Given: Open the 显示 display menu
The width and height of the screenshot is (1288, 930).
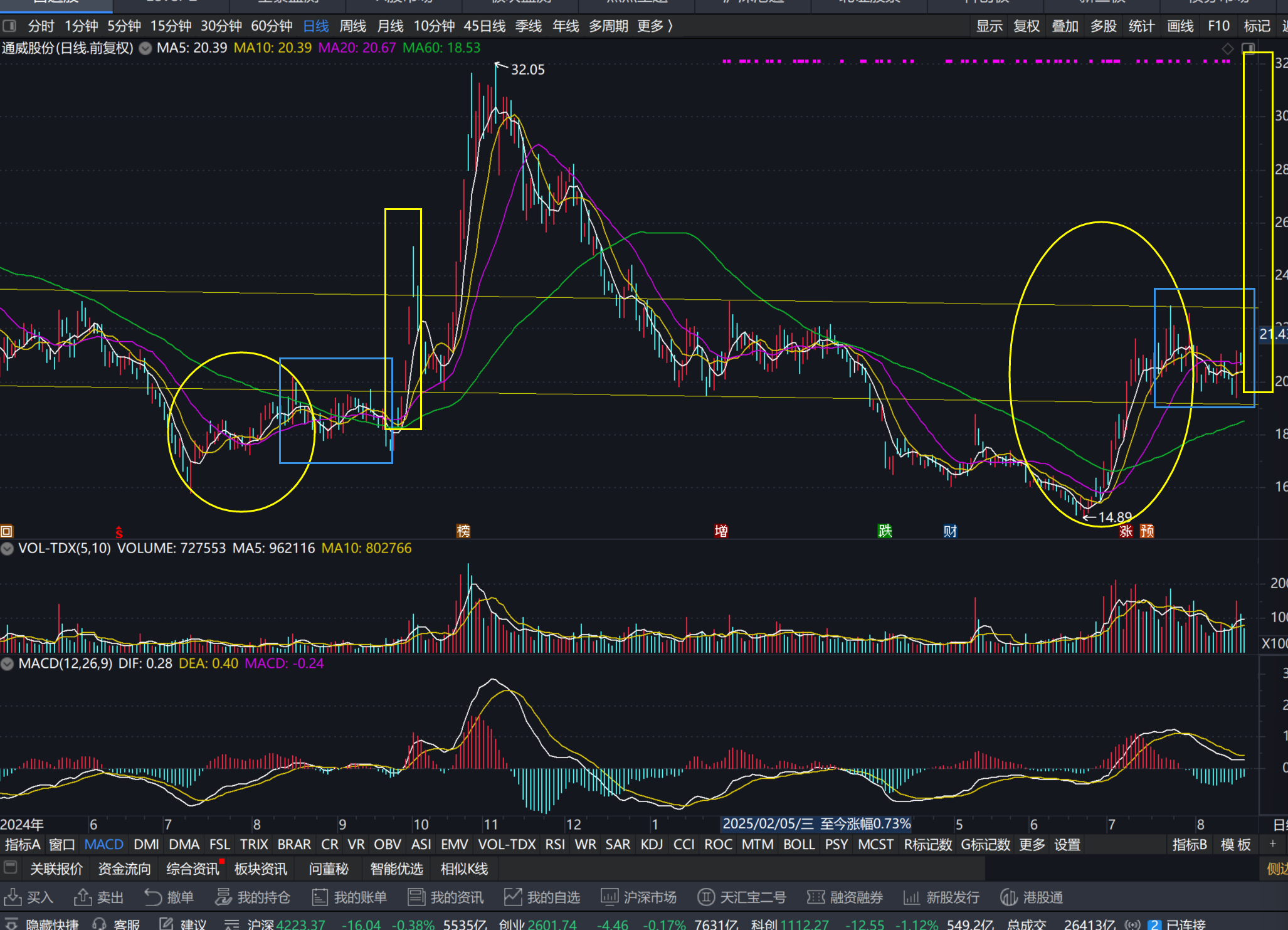Looking at the screenshot, I should [990, 26].
